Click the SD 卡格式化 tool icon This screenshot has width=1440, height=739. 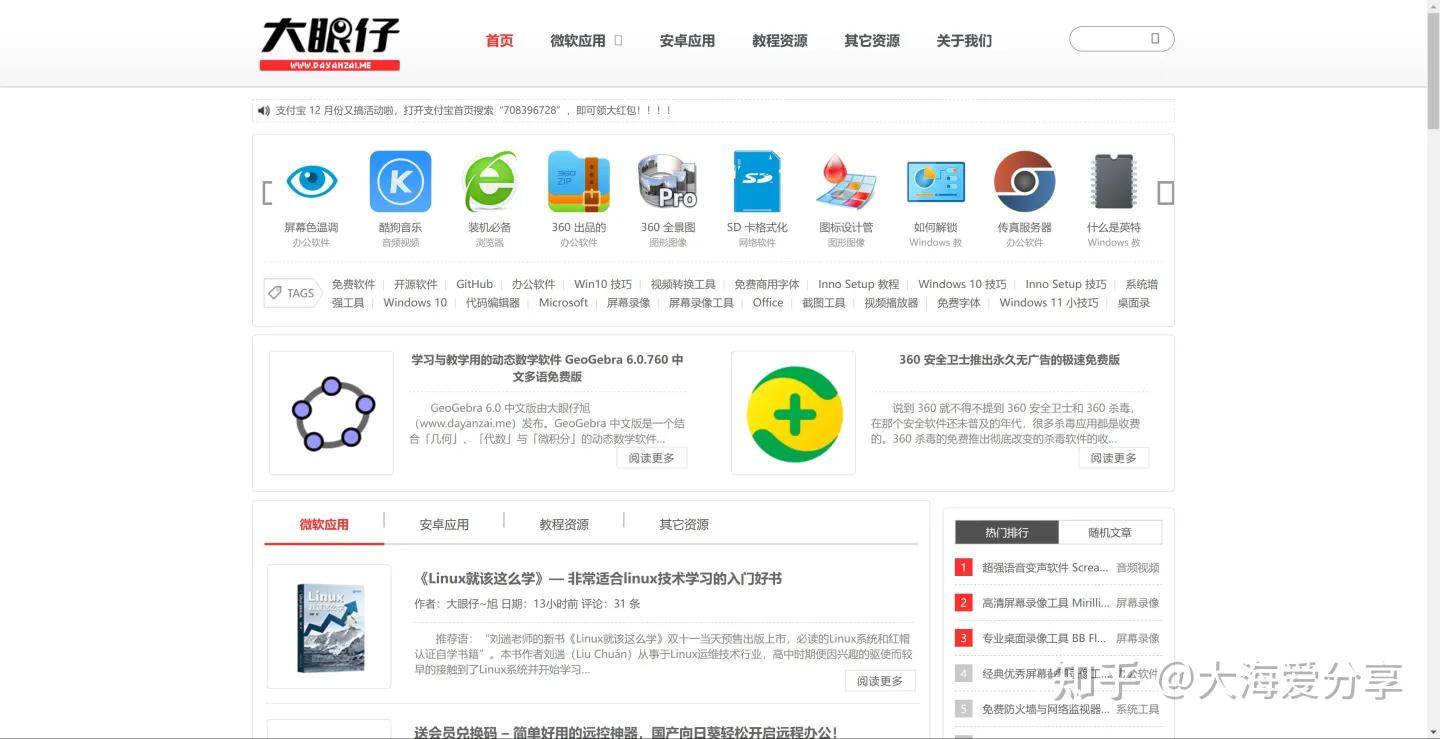click(x=757, y=181)
